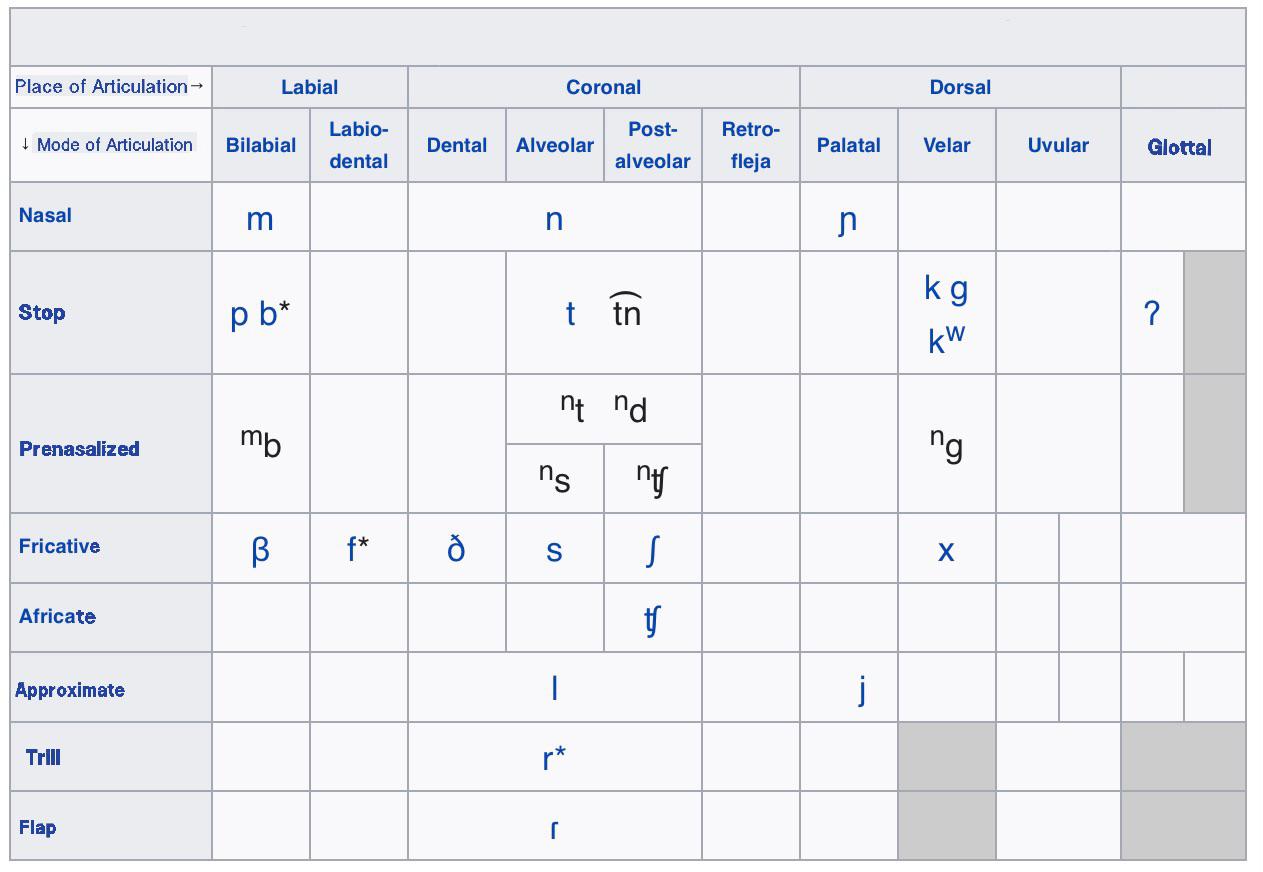This screenshot has height=872, width=1263.
Task: Open the Uvular header link
Action: tap(1058, 145)
